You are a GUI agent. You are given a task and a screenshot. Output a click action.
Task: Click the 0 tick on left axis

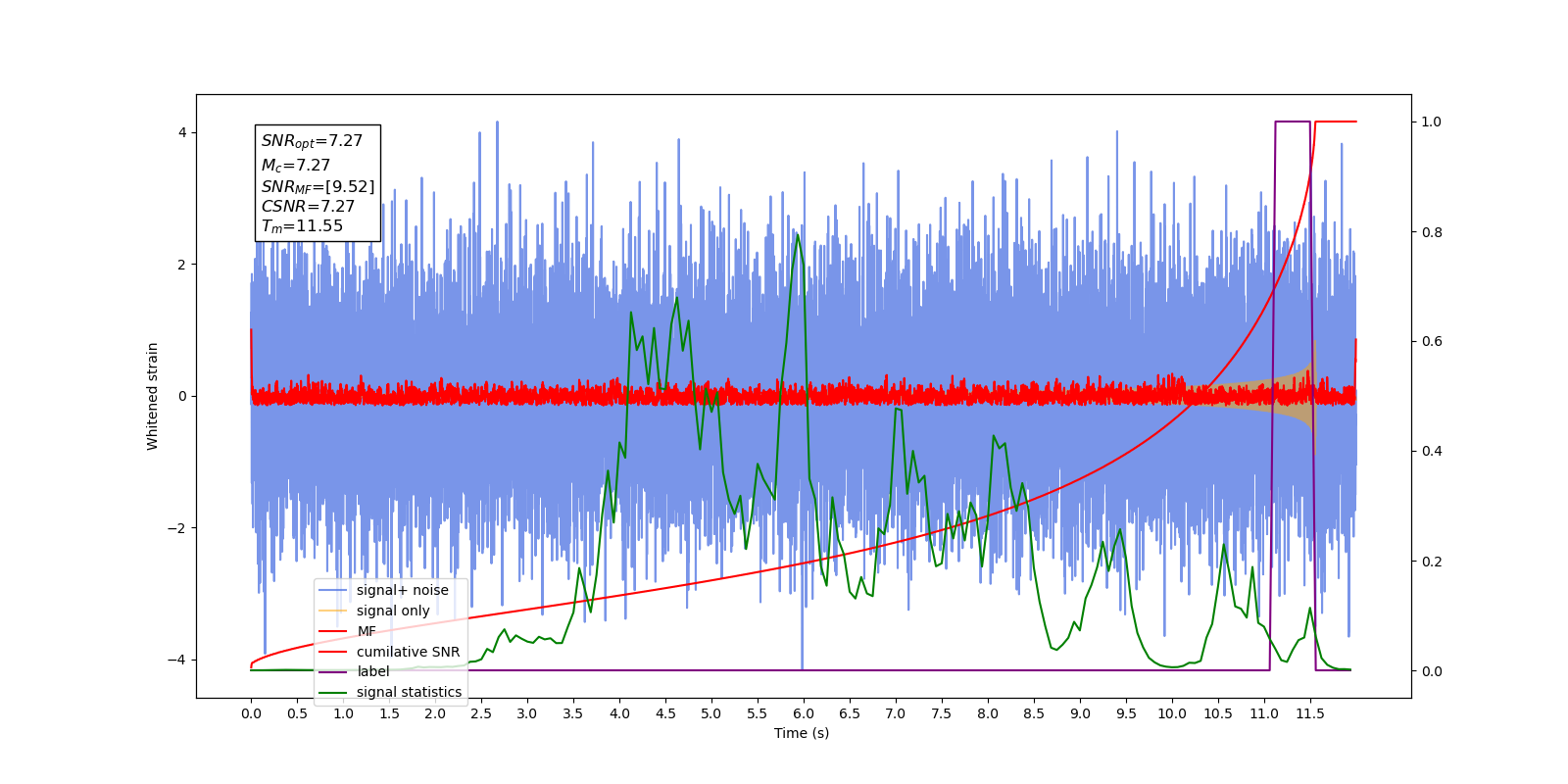[x=182, y=396]
